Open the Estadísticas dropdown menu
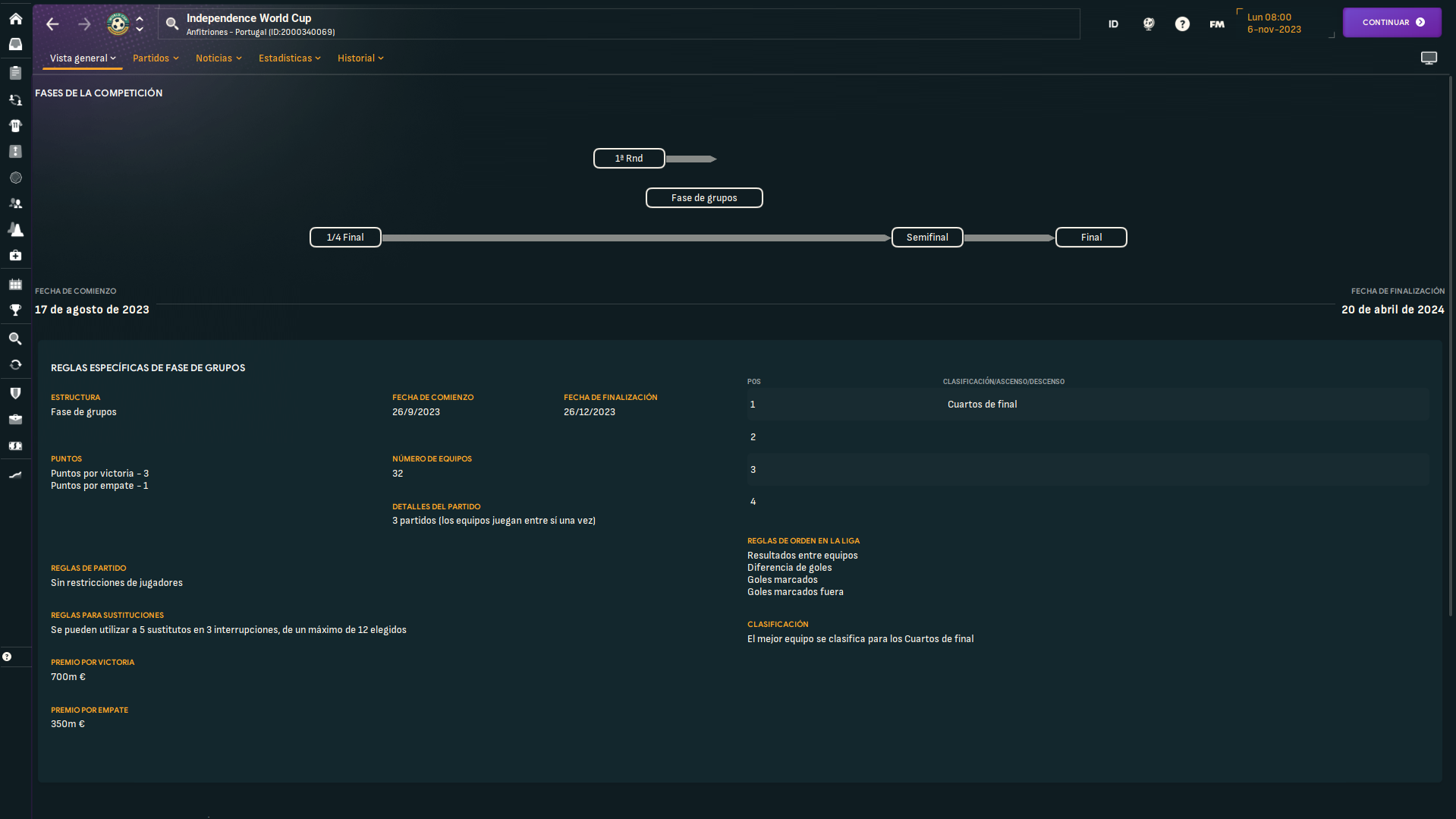 (x=290, y=58)
